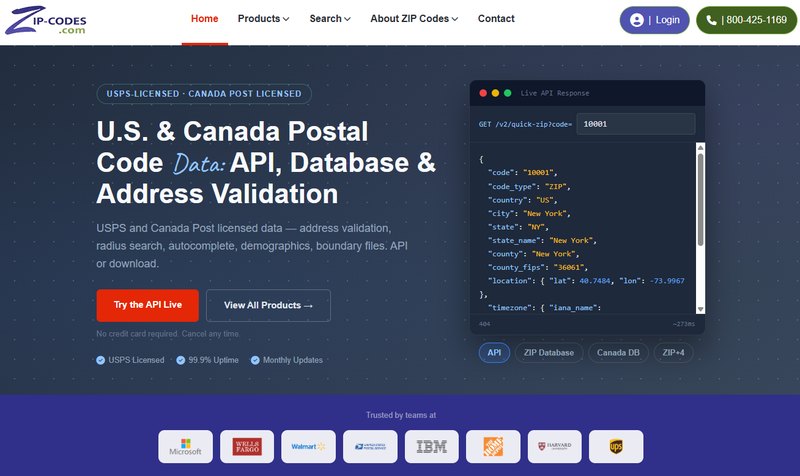Click the Walmart logo card
This screenshot has width=800, height=476.
[x=309, y=446]
